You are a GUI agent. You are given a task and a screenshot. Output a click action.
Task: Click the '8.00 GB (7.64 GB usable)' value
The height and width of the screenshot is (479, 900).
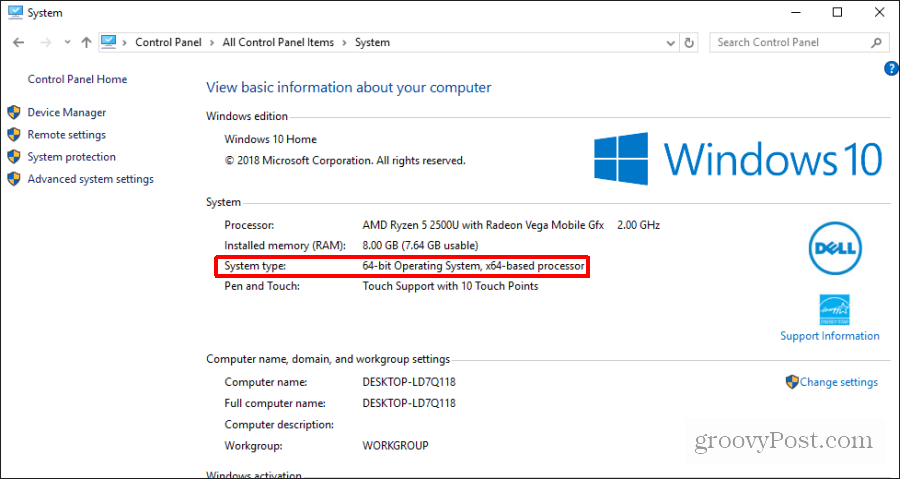click(x=420, y=246)
